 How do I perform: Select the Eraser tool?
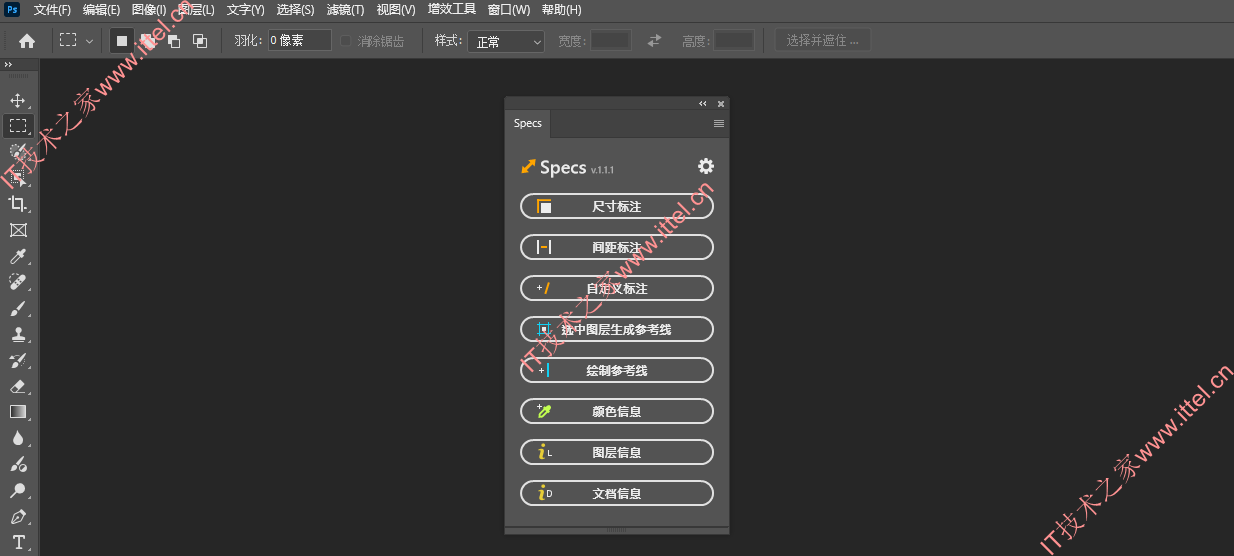18,386
